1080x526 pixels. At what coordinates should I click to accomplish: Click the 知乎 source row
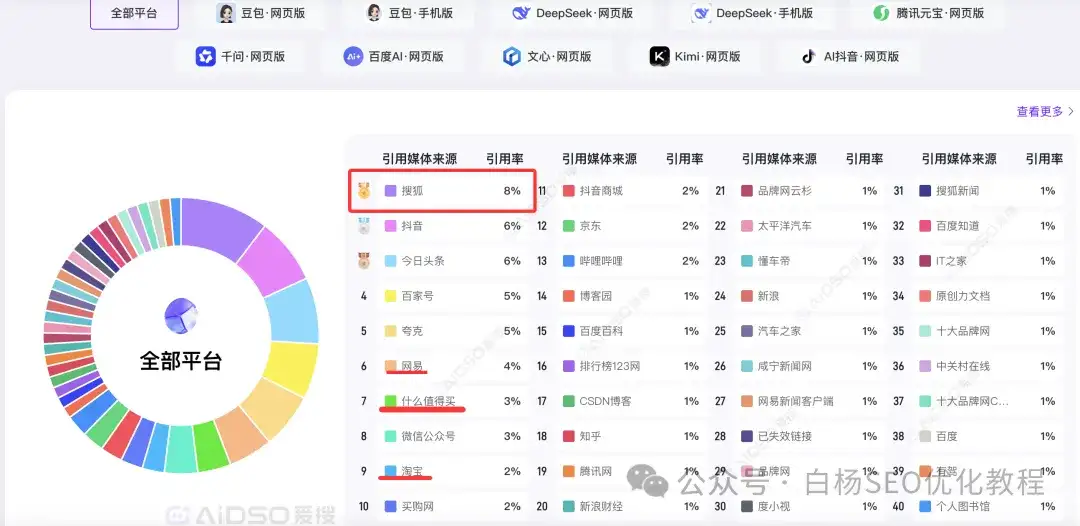pyautogui.click(x=619, y=436)
